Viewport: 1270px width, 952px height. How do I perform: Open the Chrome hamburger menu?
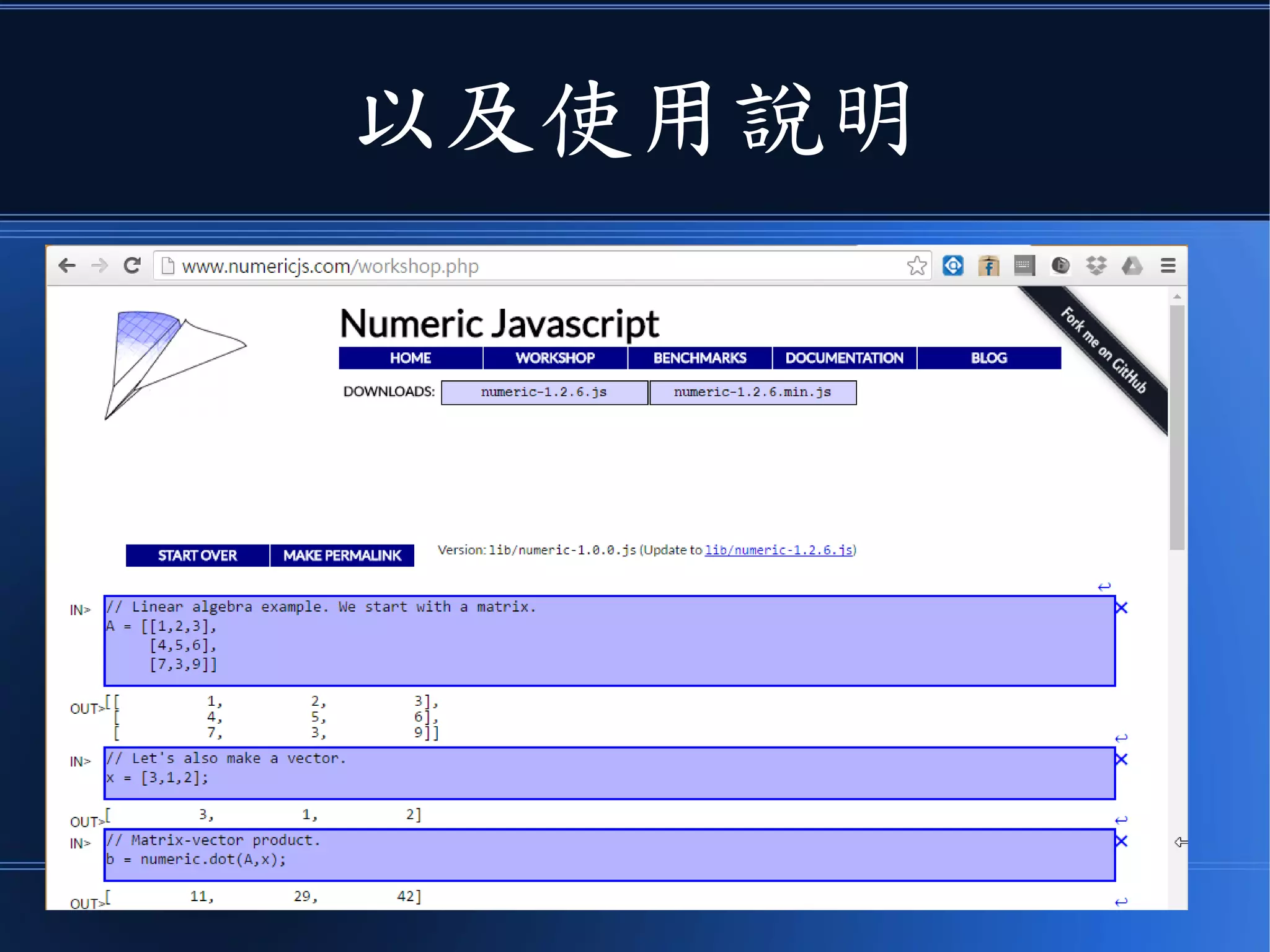point(1168,265)
